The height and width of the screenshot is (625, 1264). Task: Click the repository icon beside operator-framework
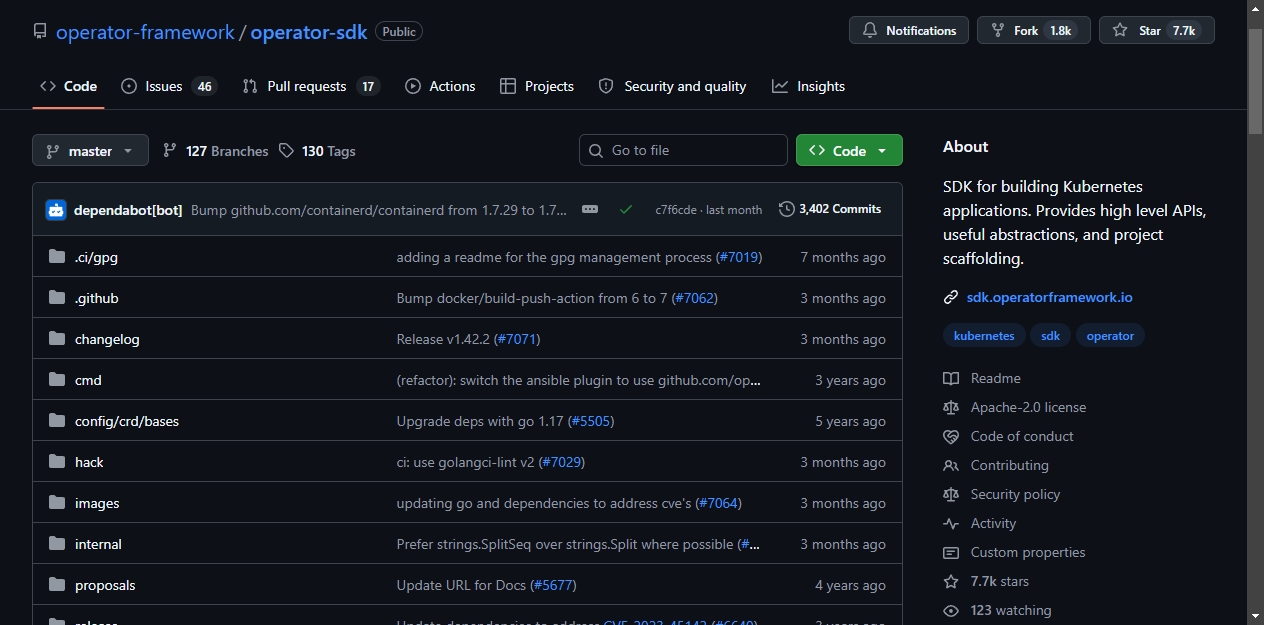(40, 31)
